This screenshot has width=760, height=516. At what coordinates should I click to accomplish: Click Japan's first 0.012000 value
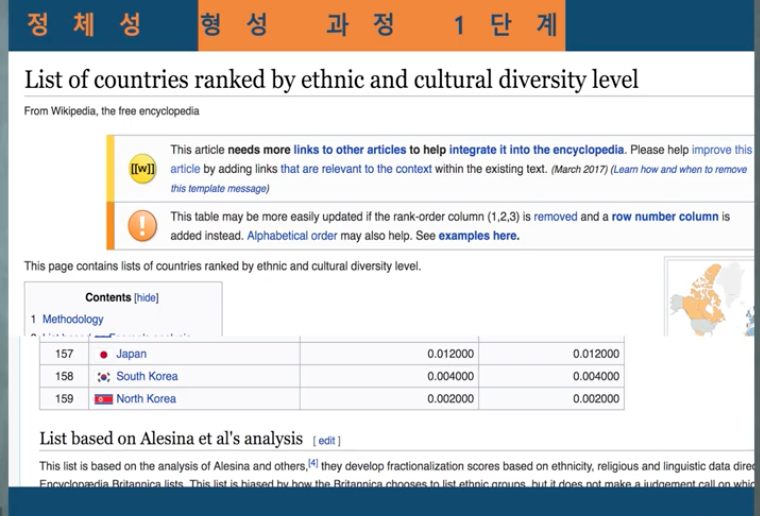tap(450, 354)
